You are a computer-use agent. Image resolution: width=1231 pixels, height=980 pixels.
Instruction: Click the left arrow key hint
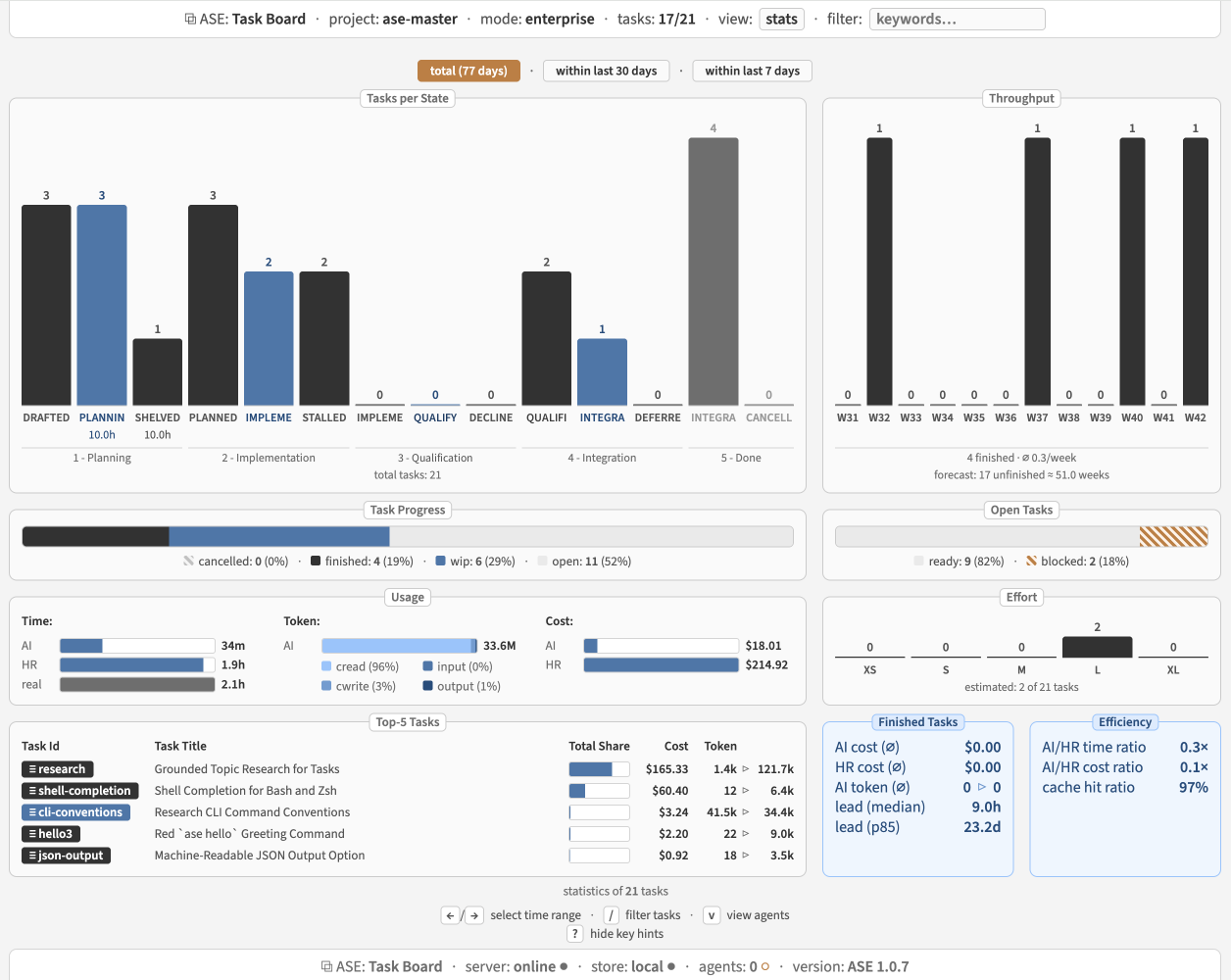tap(450, 915)
